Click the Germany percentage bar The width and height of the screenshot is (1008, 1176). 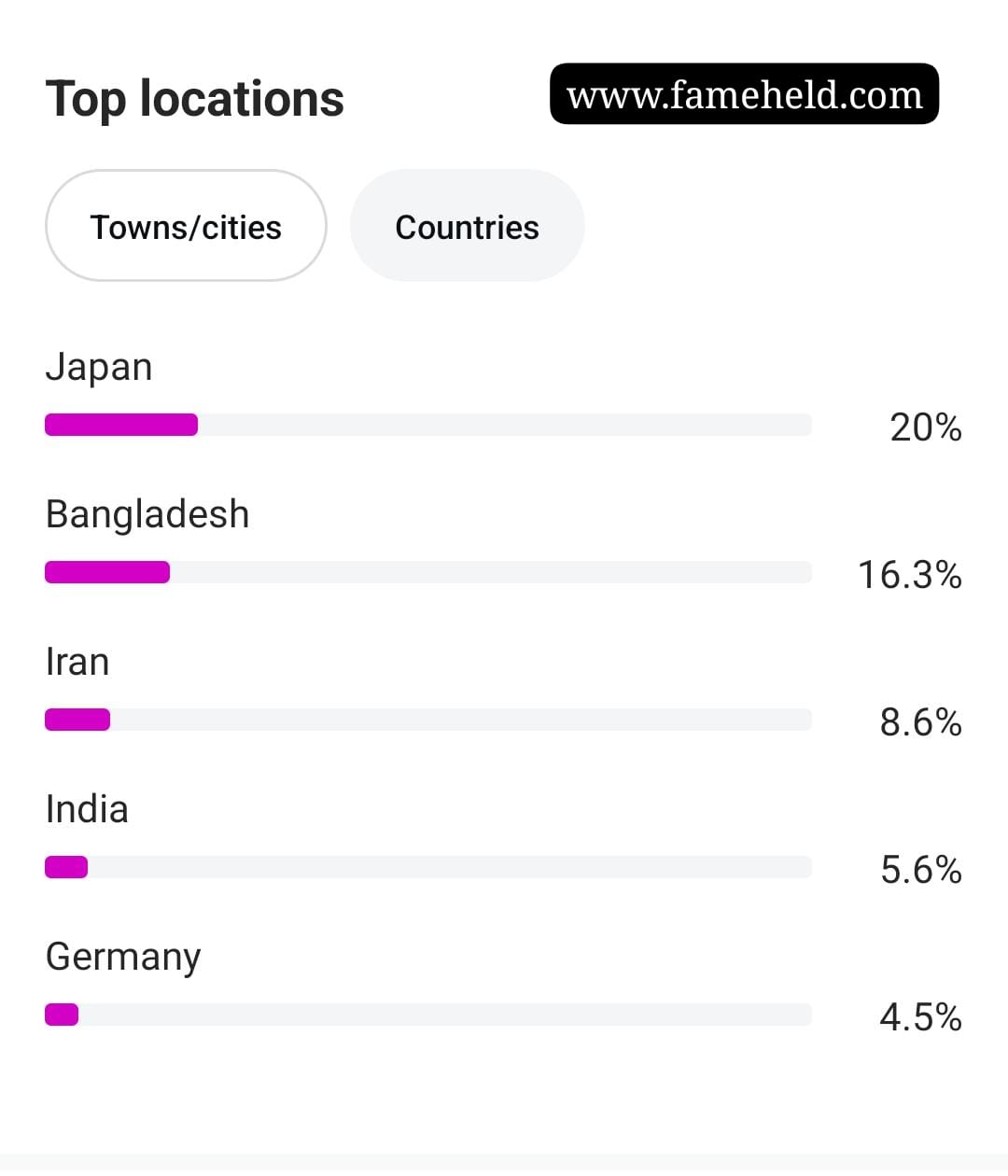coord(428,1015)
